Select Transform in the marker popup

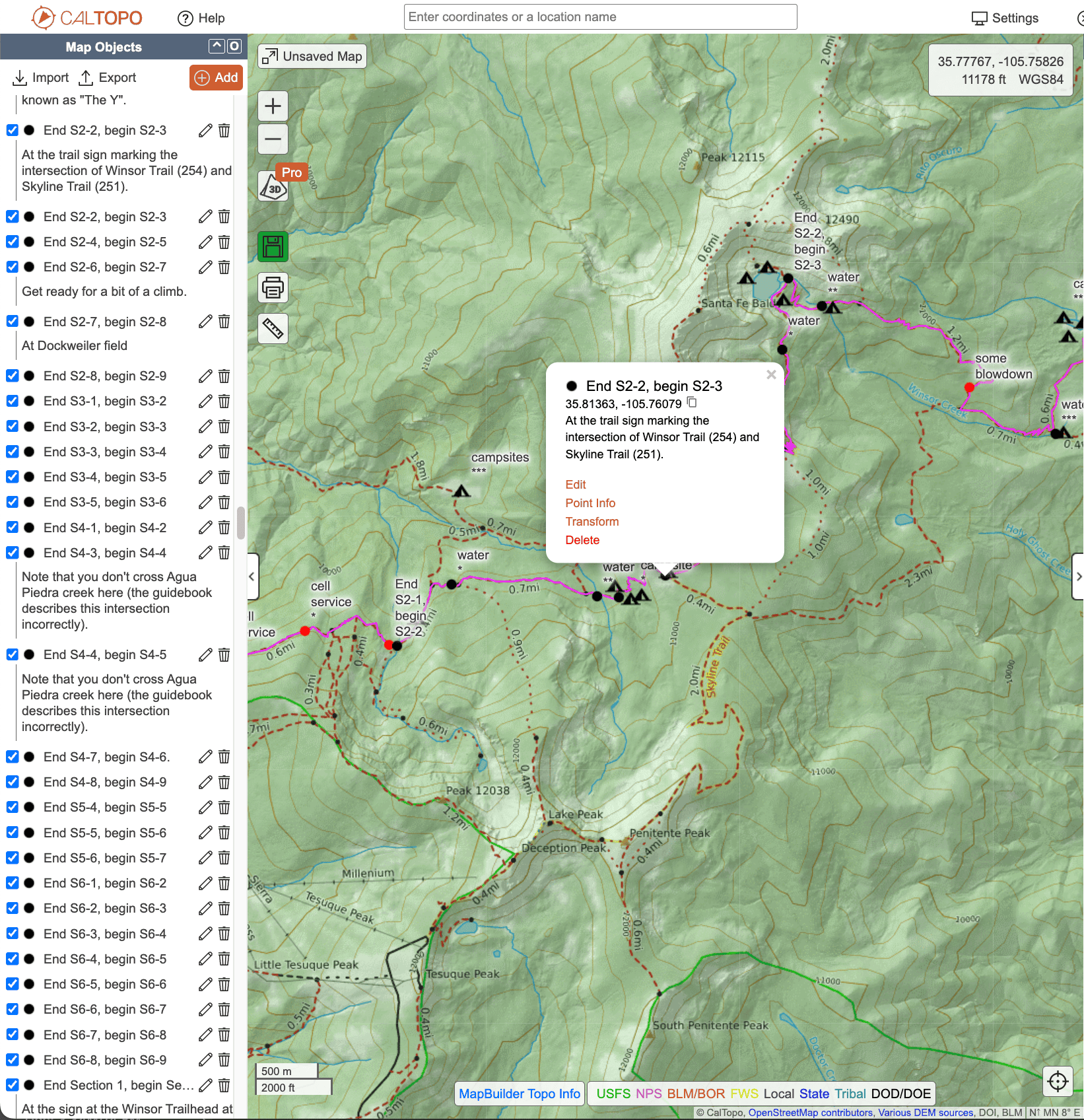tap(592, 522)
